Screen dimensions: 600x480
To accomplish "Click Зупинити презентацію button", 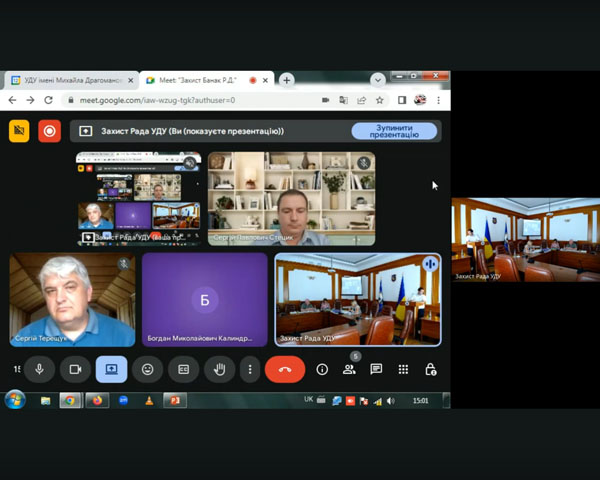I will click(x=394, y=131).
